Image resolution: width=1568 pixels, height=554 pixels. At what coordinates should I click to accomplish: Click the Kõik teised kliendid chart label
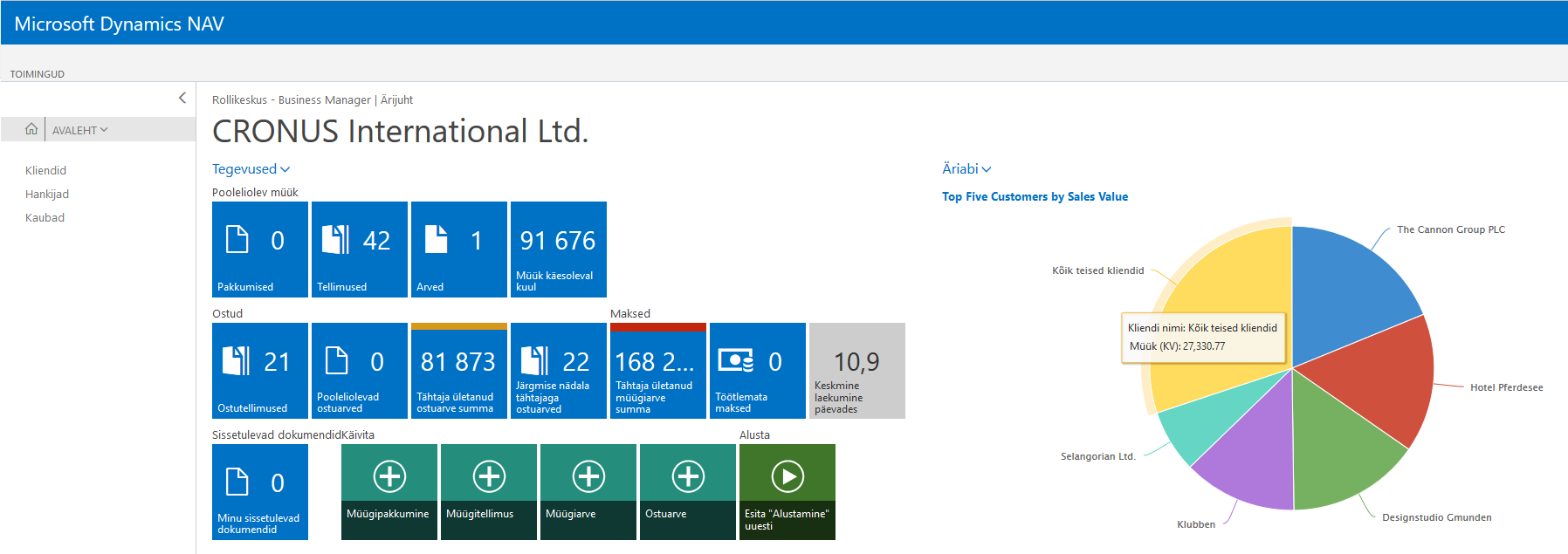pos(1098,271)
